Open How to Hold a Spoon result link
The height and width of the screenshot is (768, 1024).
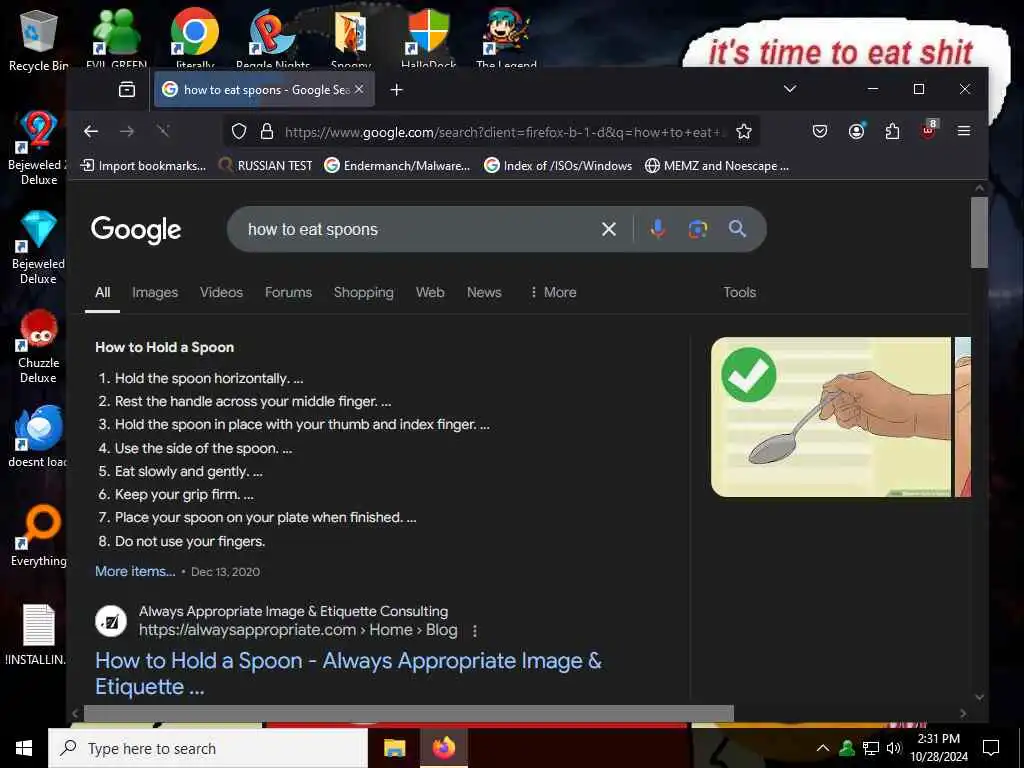[348, 673]
